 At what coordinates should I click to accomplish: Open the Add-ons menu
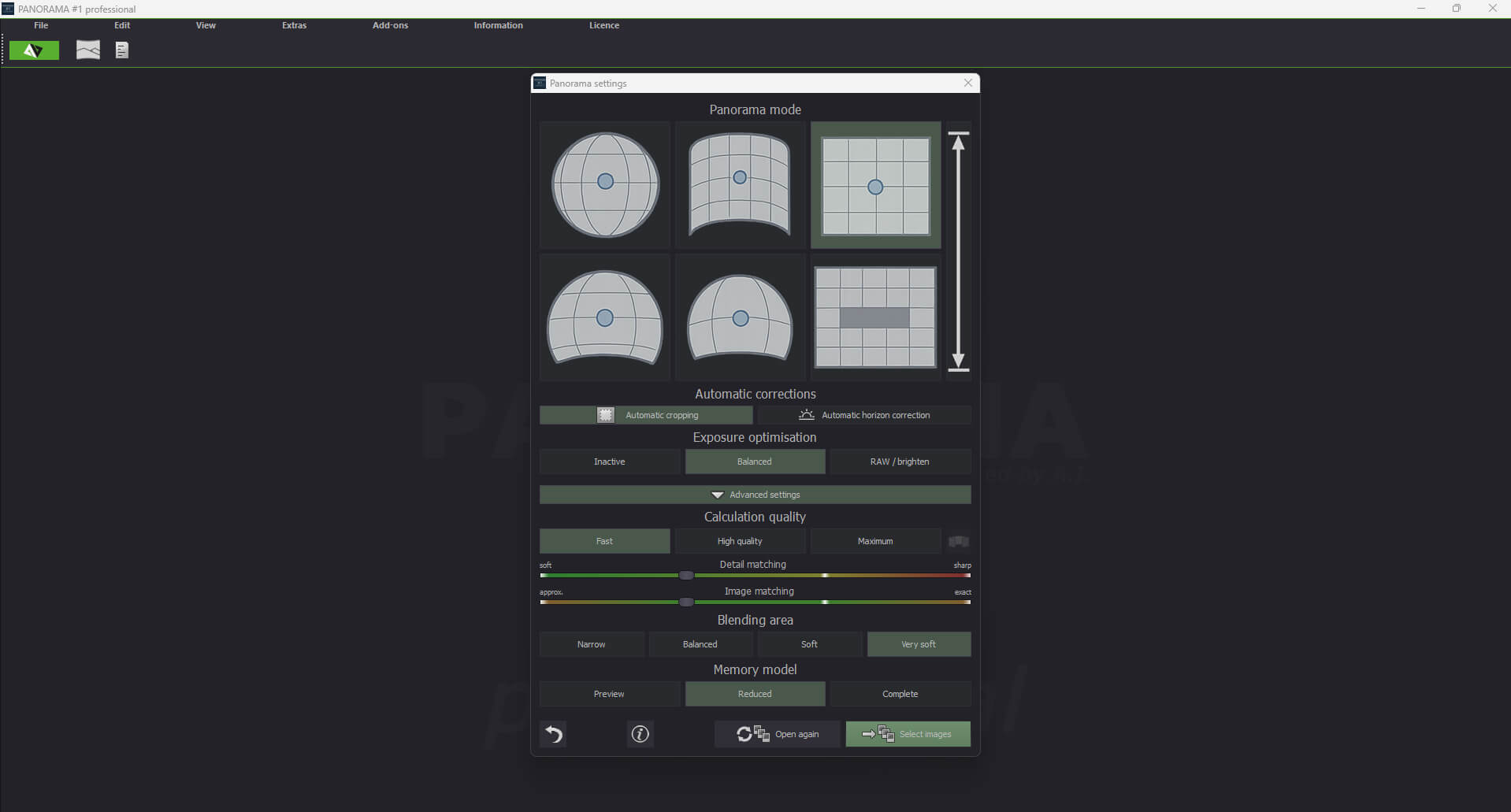(x=389, y=25)
